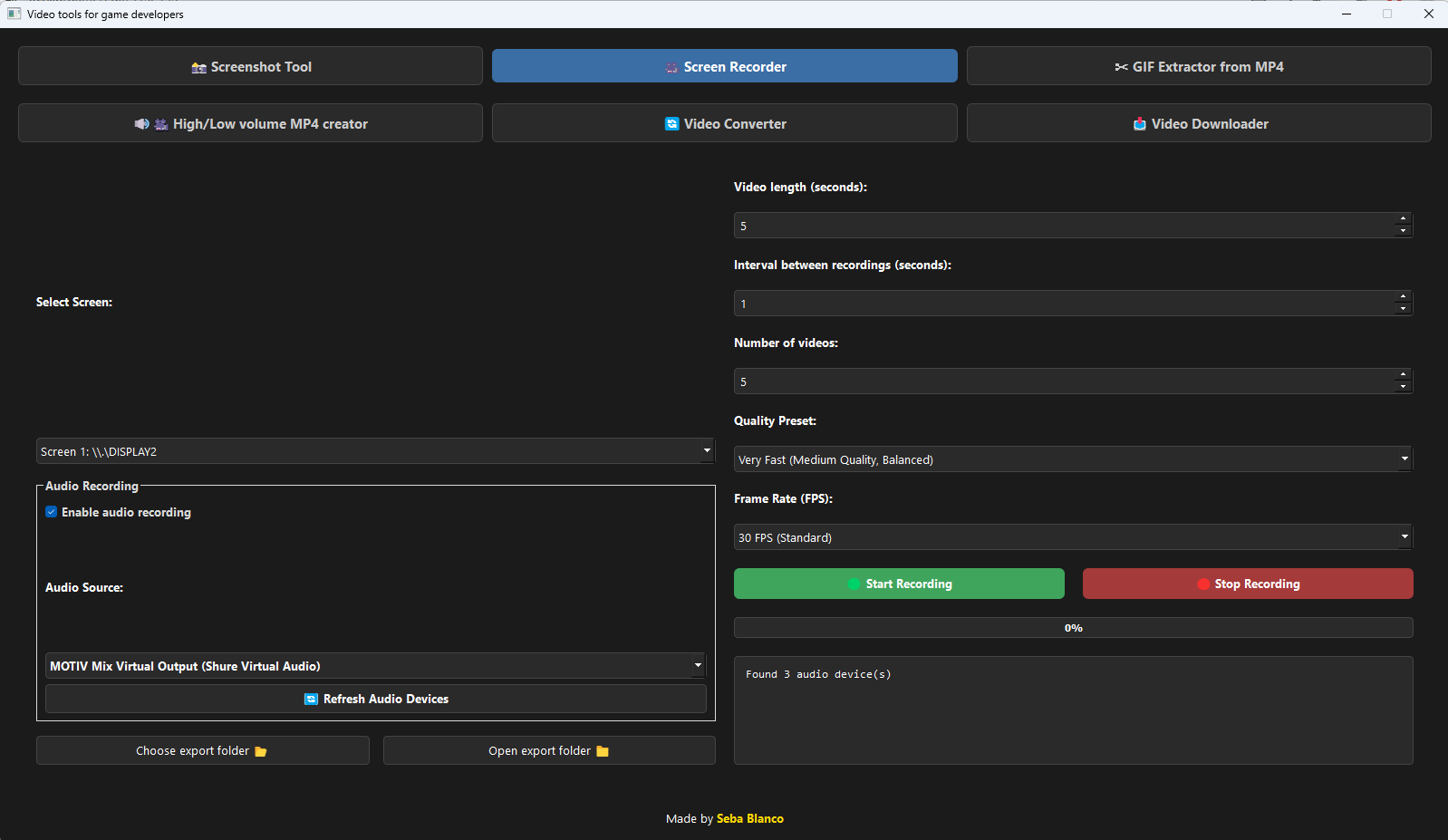Click the speaker icon on High/Low volume creator

142,124
